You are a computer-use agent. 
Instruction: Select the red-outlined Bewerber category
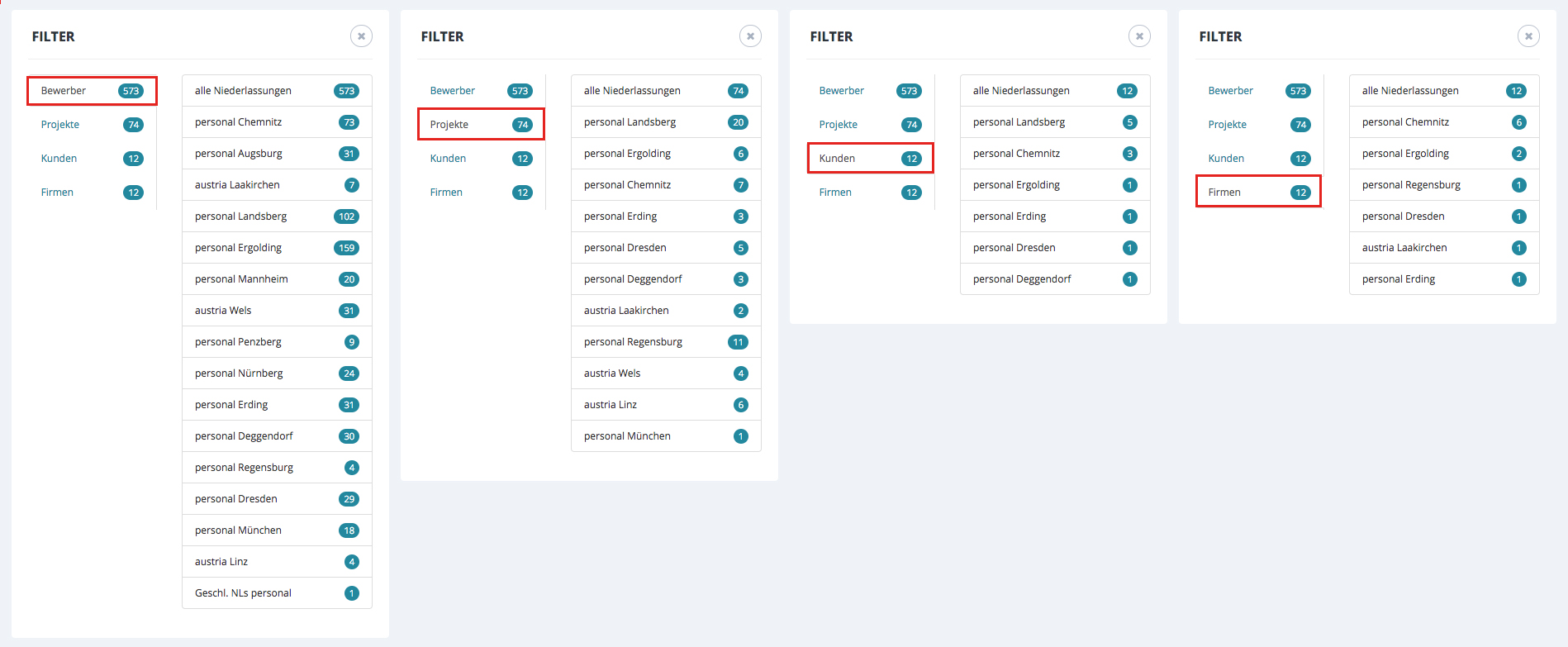[92, 91]
